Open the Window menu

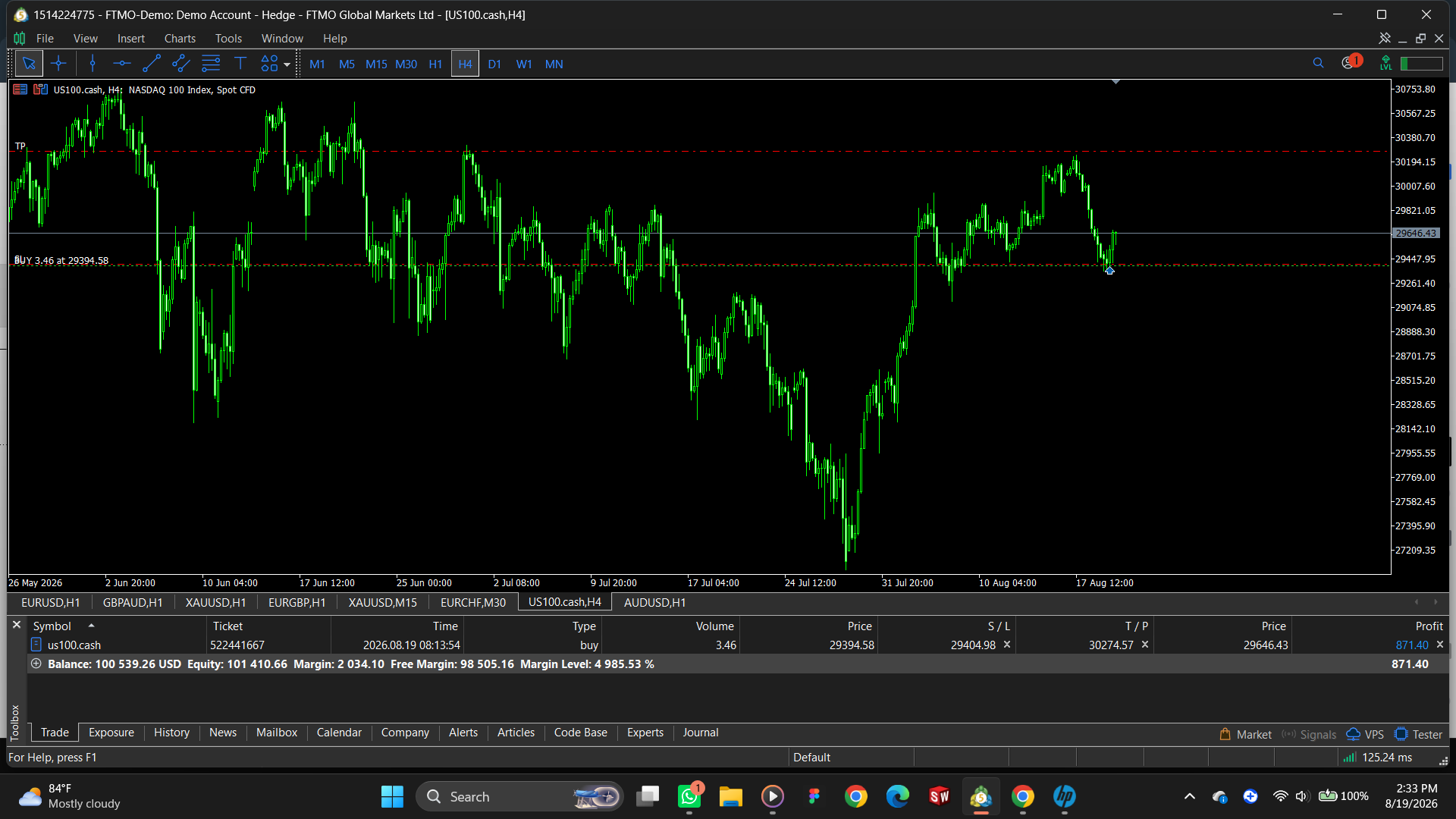(x=282, y=38)
